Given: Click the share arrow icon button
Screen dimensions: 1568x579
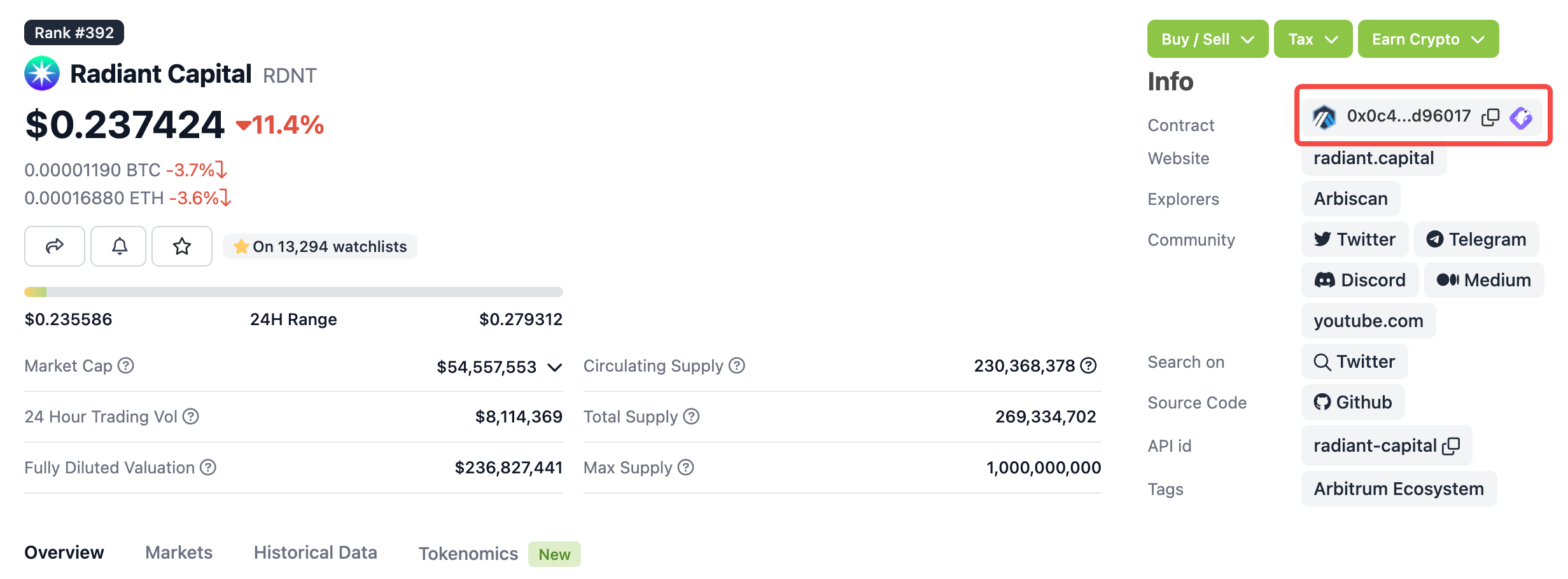Looking at the screenshot, I should click(55, 246).
